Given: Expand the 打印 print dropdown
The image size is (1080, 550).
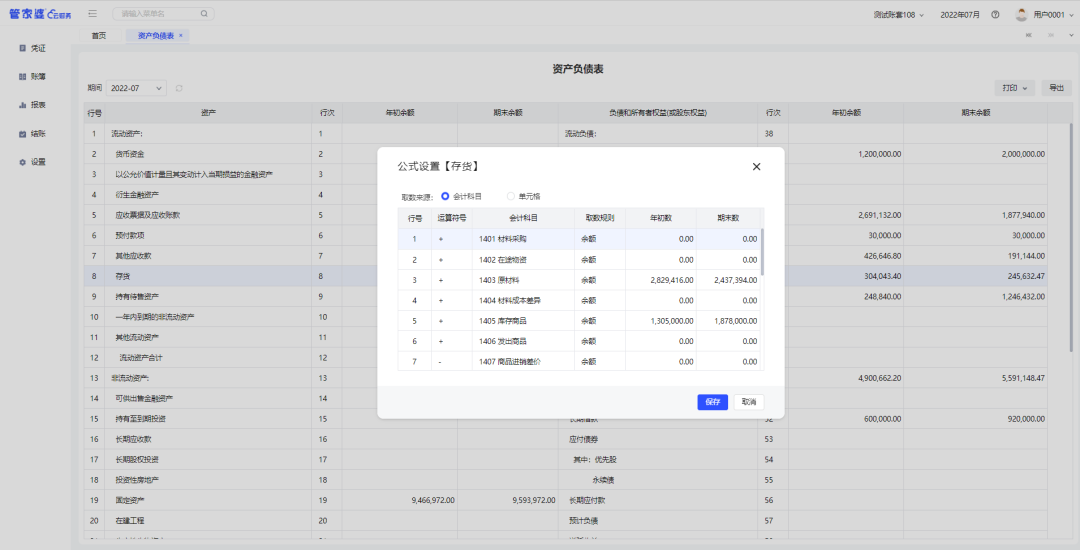Looking at the screenshot, I should point(1014,88).
